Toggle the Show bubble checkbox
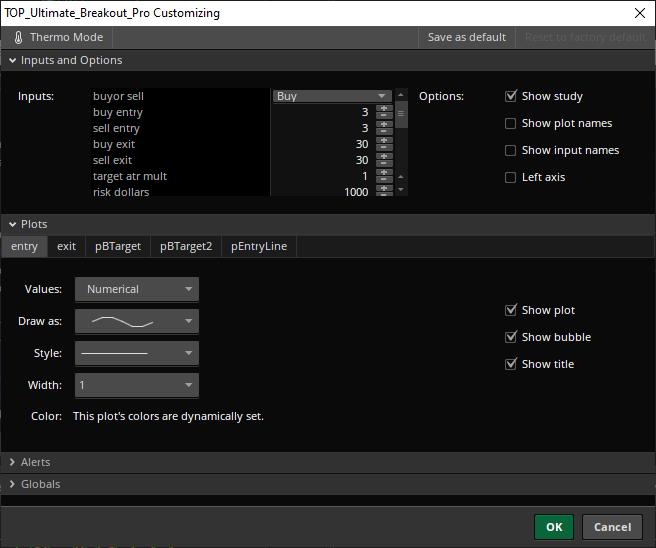 coord(511,338)
